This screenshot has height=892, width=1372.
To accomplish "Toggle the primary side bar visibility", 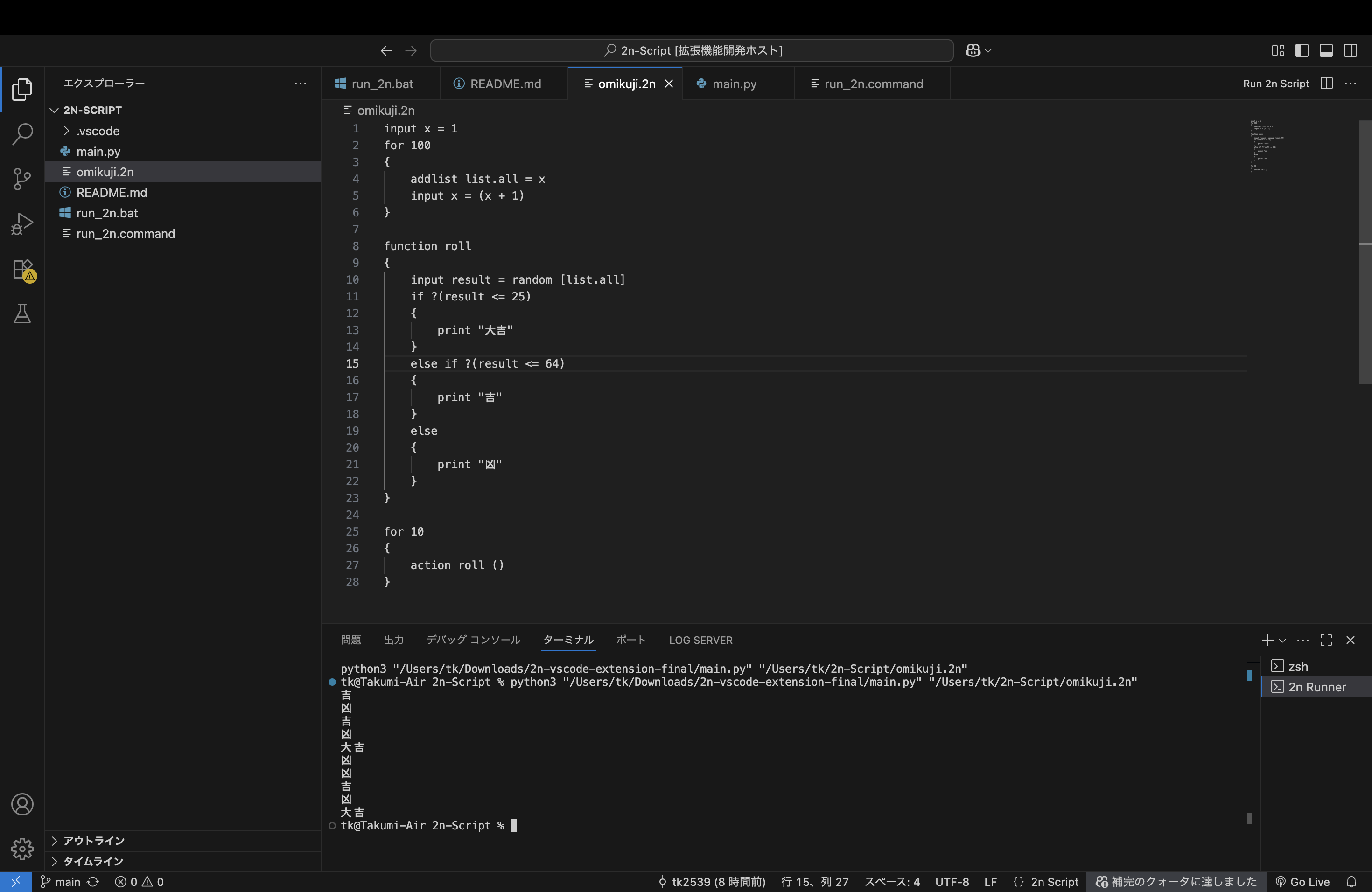I will (x=1302, y=51).
